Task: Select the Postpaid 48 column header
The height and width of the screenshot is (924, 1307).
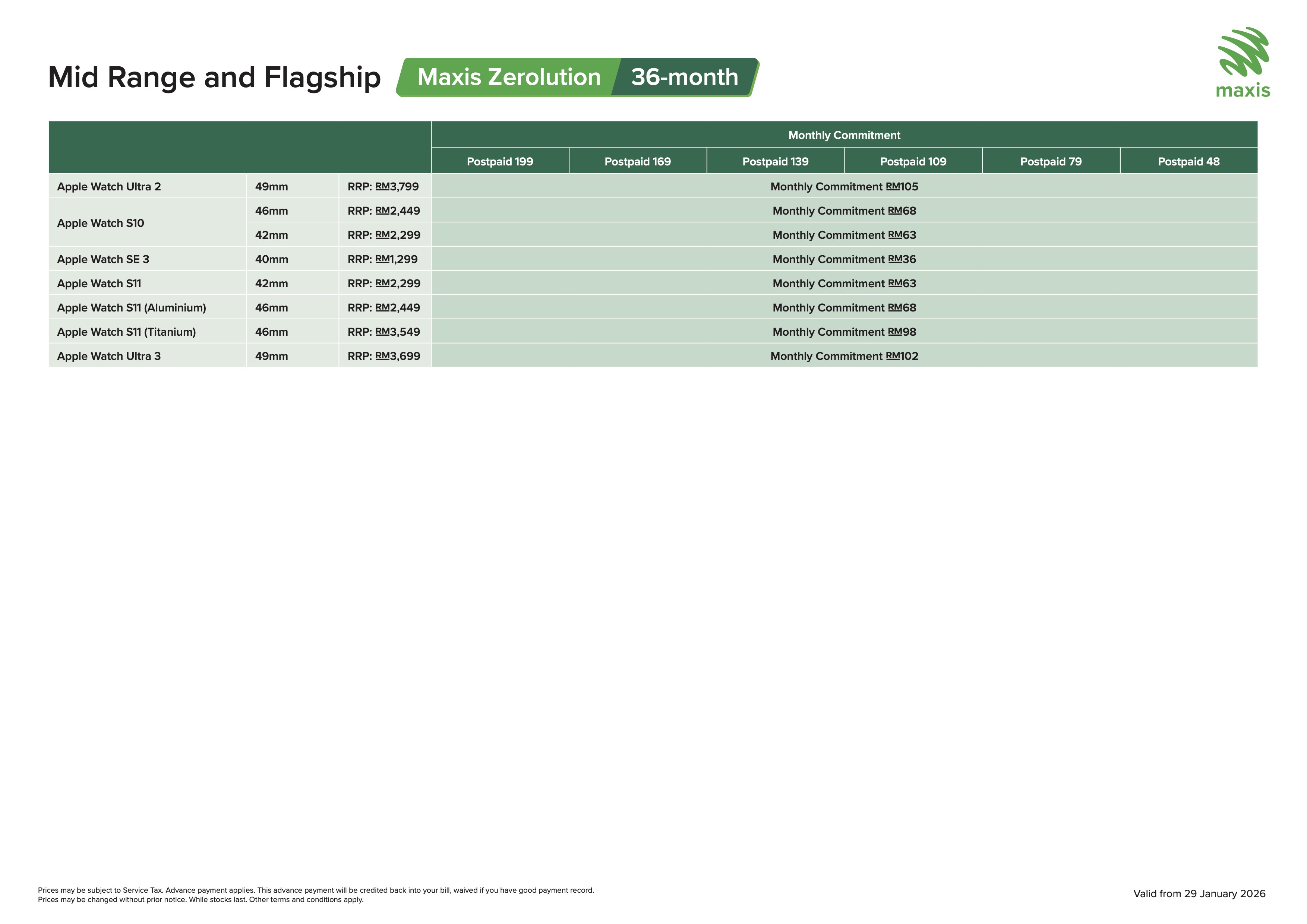Action: click(1188, 162)
